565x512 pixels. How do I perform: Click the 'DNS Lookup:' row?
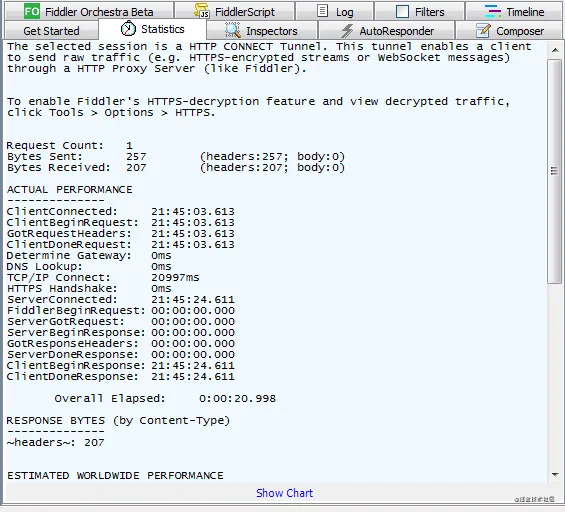(89, 267)
